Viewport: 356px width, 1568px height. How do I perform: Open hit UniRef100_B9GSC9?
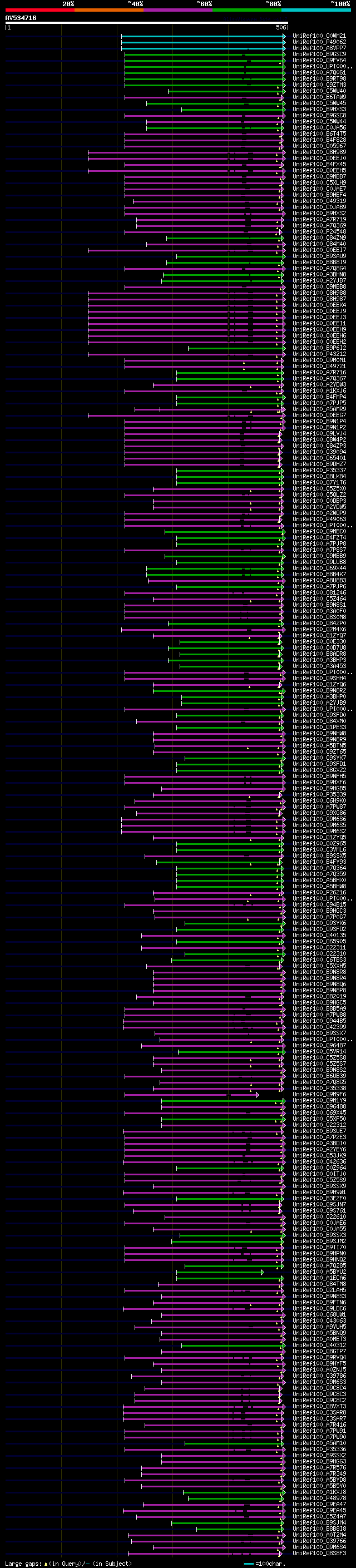tap(319, 54)
